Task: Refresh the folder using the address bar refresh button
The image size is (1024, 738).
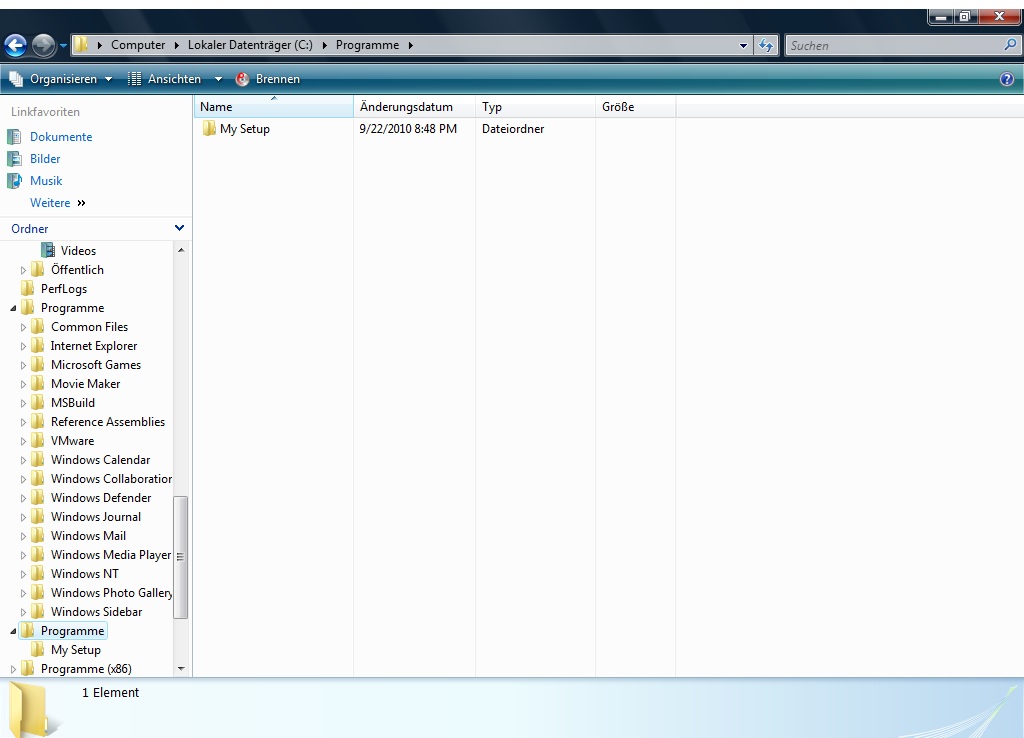Action: click(766, 45)
